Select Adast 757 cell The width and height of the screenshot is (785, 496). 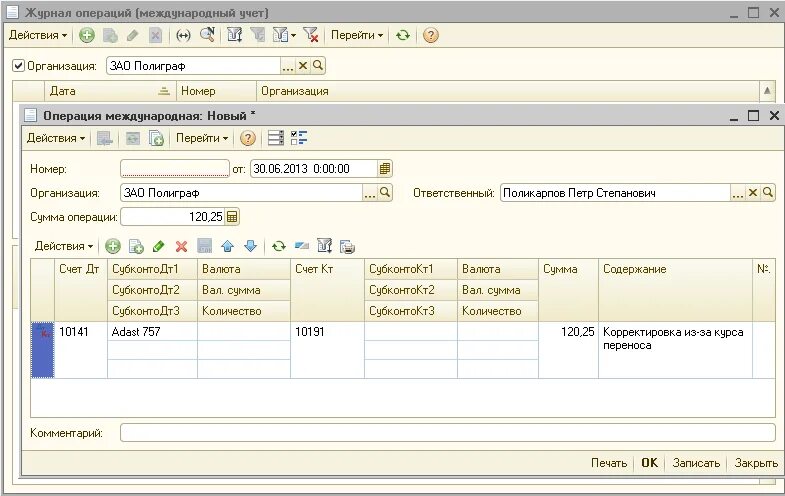point(152,331)
